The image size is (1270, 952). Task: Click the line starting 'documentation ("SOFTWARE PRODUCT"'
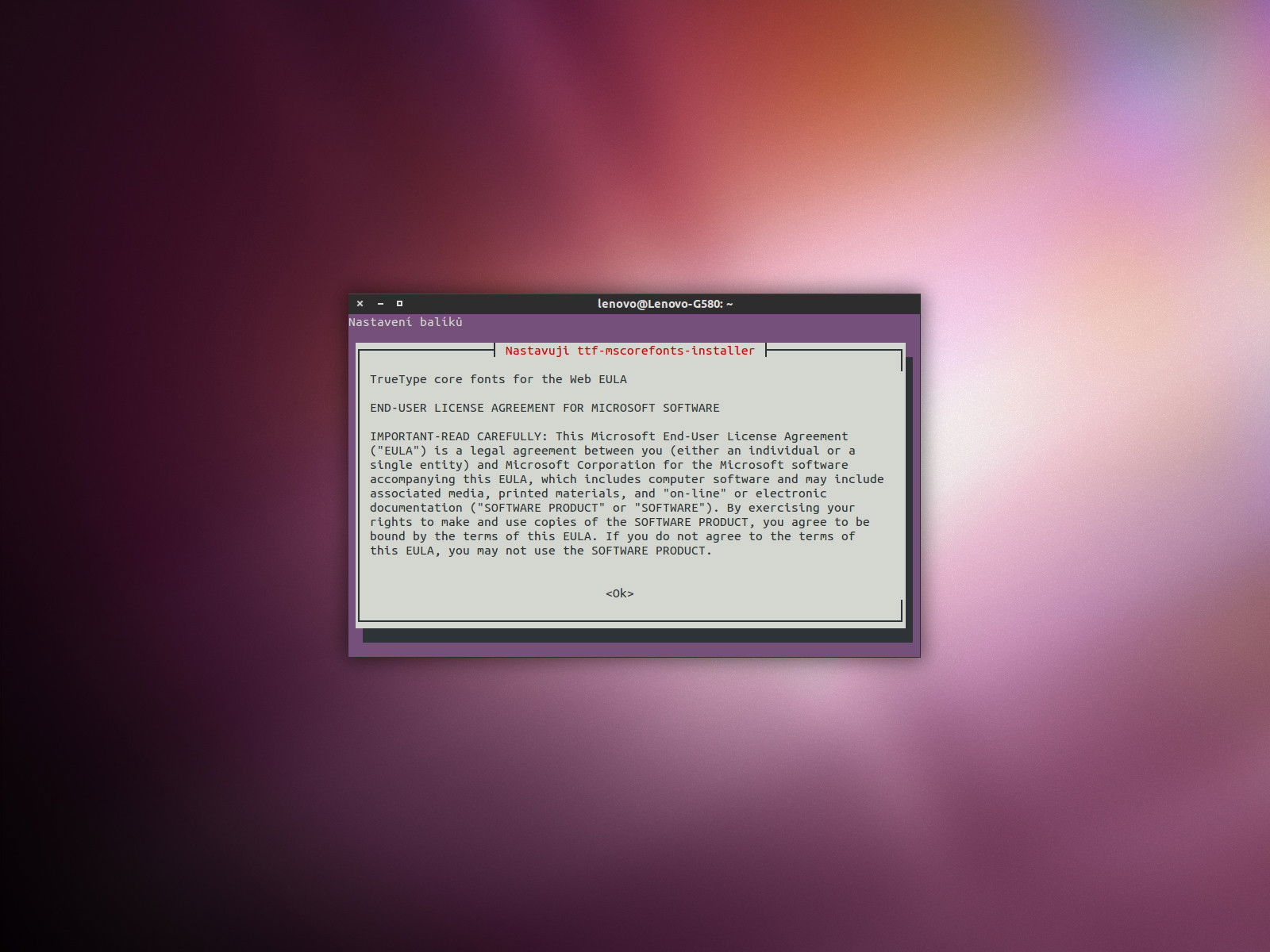(x=613, y=508)
